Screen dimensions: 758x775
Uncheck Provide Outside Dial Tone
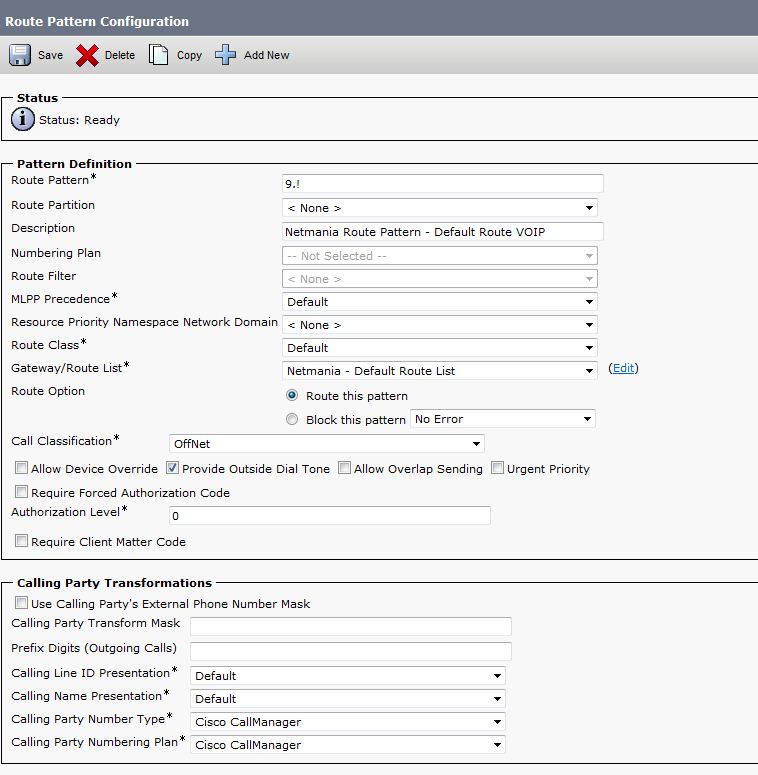pyautogui.click(x=172, y=468)
